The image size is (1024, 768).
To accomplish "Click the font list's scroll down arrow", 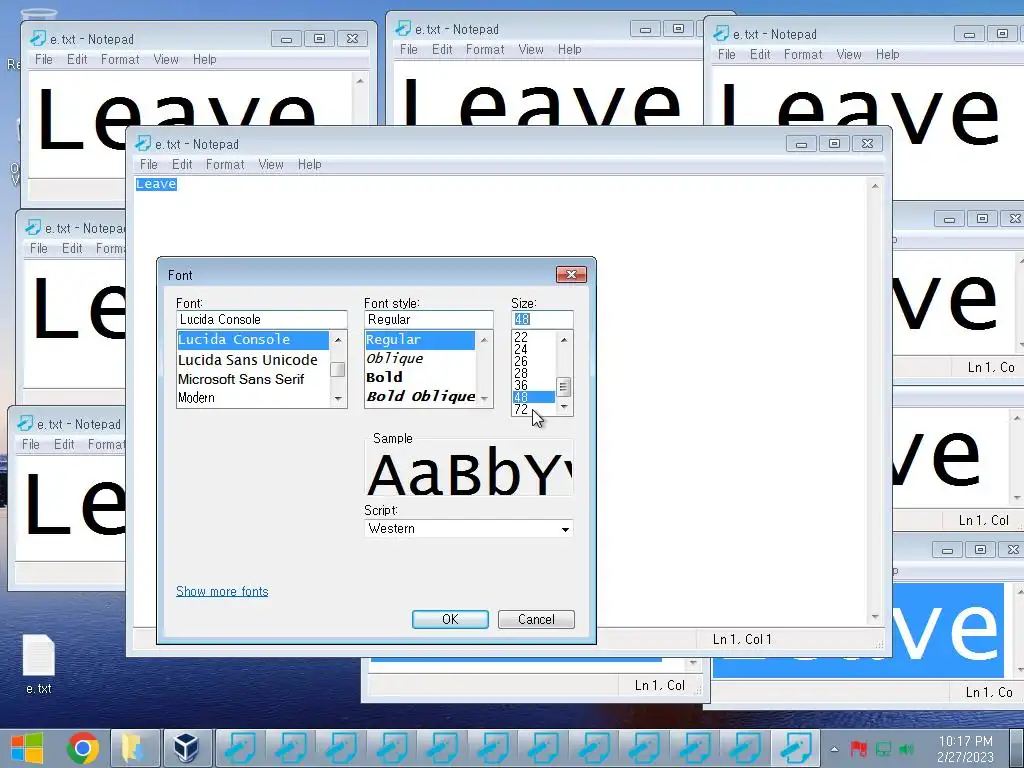I will coord(338,398).
